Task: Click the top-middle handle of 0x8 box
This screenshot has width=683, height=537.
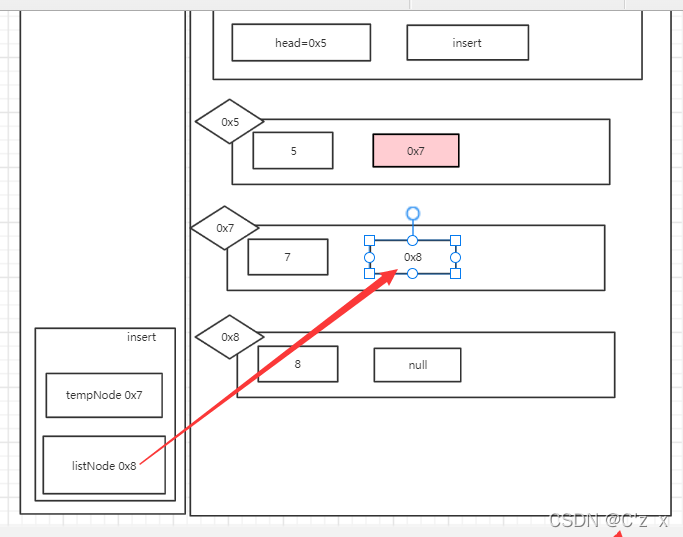Action: pos(413,240)
